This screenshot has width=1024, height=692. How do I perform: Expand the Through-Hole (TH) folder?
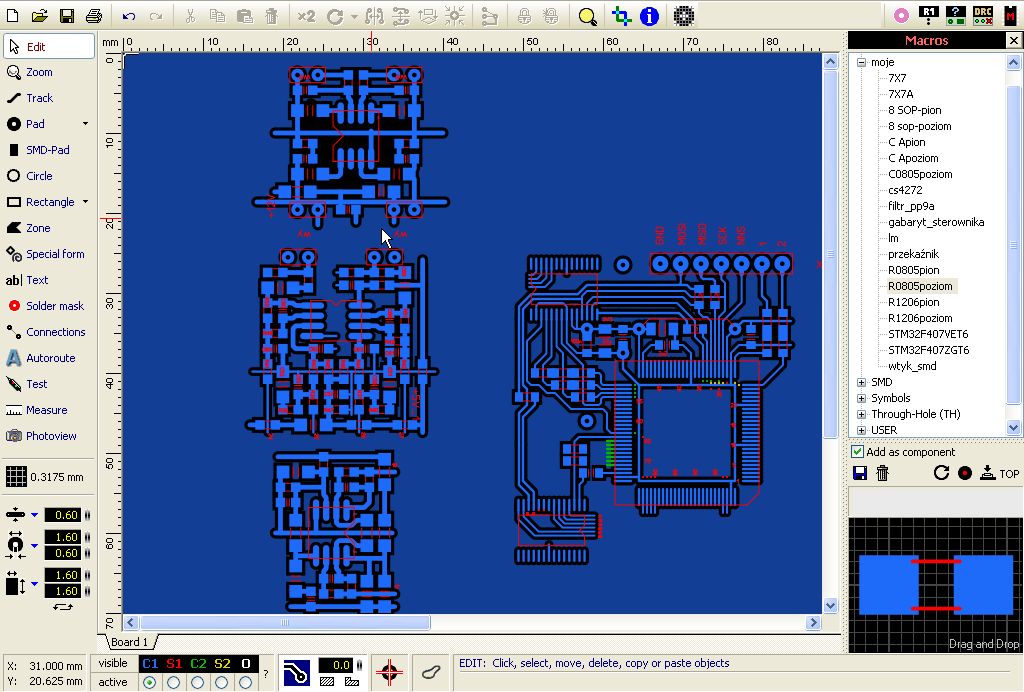tap(862, 414)
